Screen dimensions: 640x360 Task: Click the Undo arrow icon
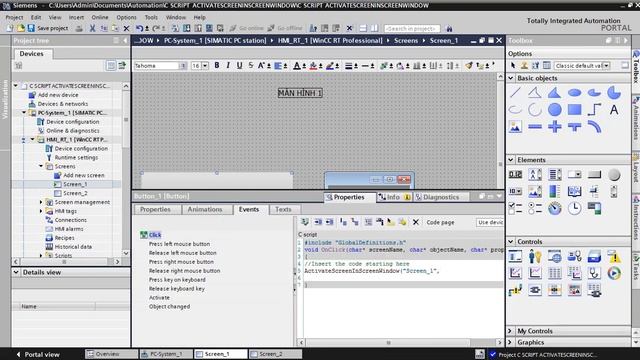(140, 28)
